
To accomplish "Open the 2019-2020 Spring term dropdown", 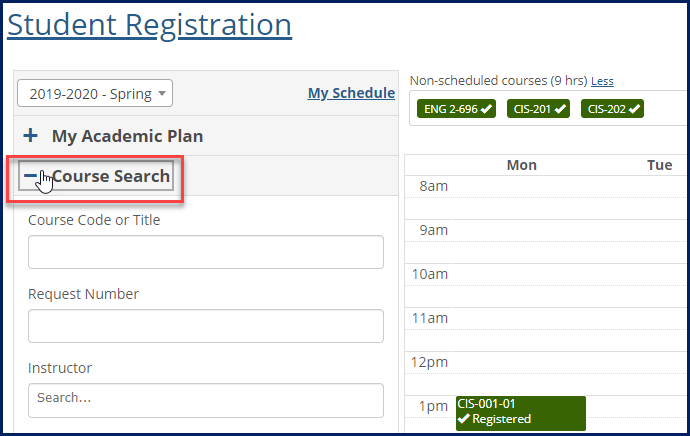I will [95, 94].
